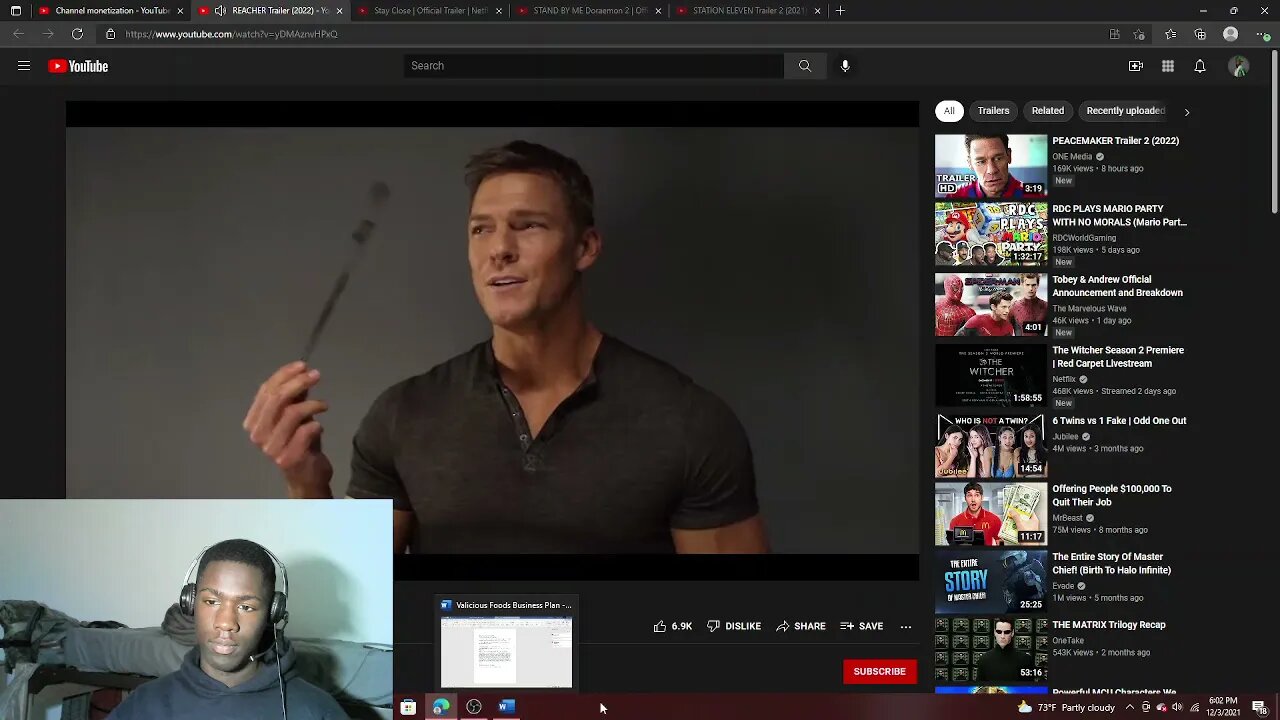The width and height of the screenshot is (1280, 720).
Task: Save the video to a playlist
Action: point(862,626)
